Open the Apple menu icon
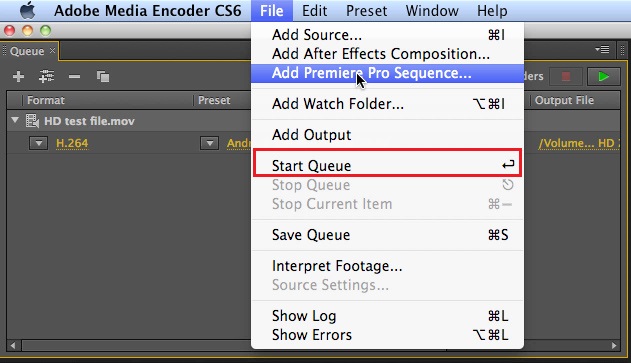The height and width of the screenshot is (363, 631). click(x=27, y=10)
